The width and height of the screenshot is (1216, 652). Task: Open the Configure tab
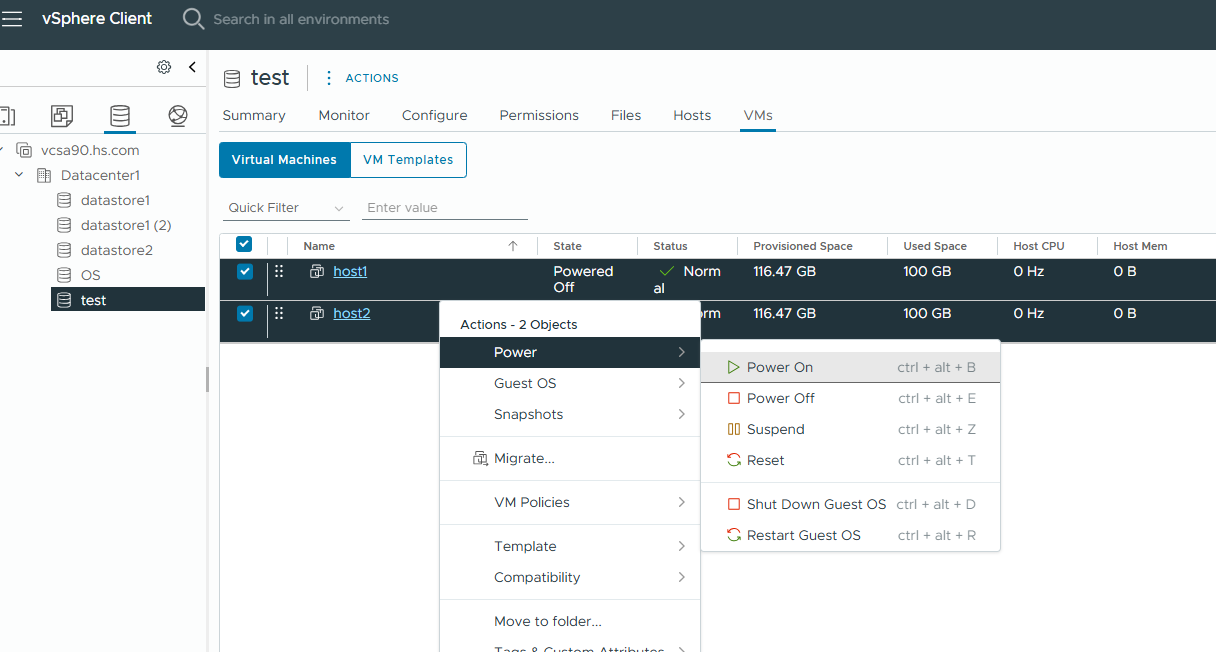[435, 115]
